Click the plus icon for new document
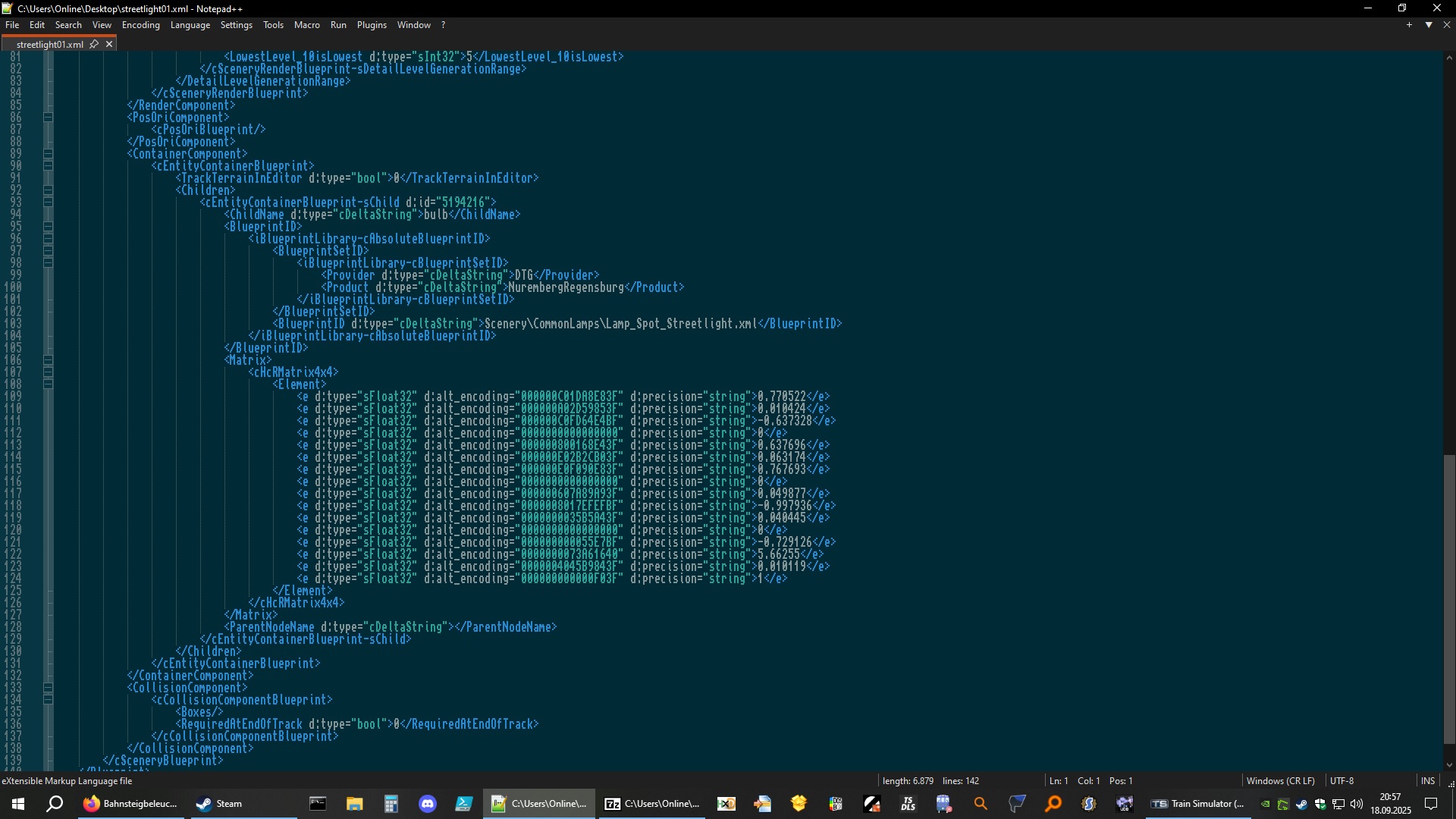This screenshot has width=1456, height=819. pyautogui.click(x=1409, y=25)
